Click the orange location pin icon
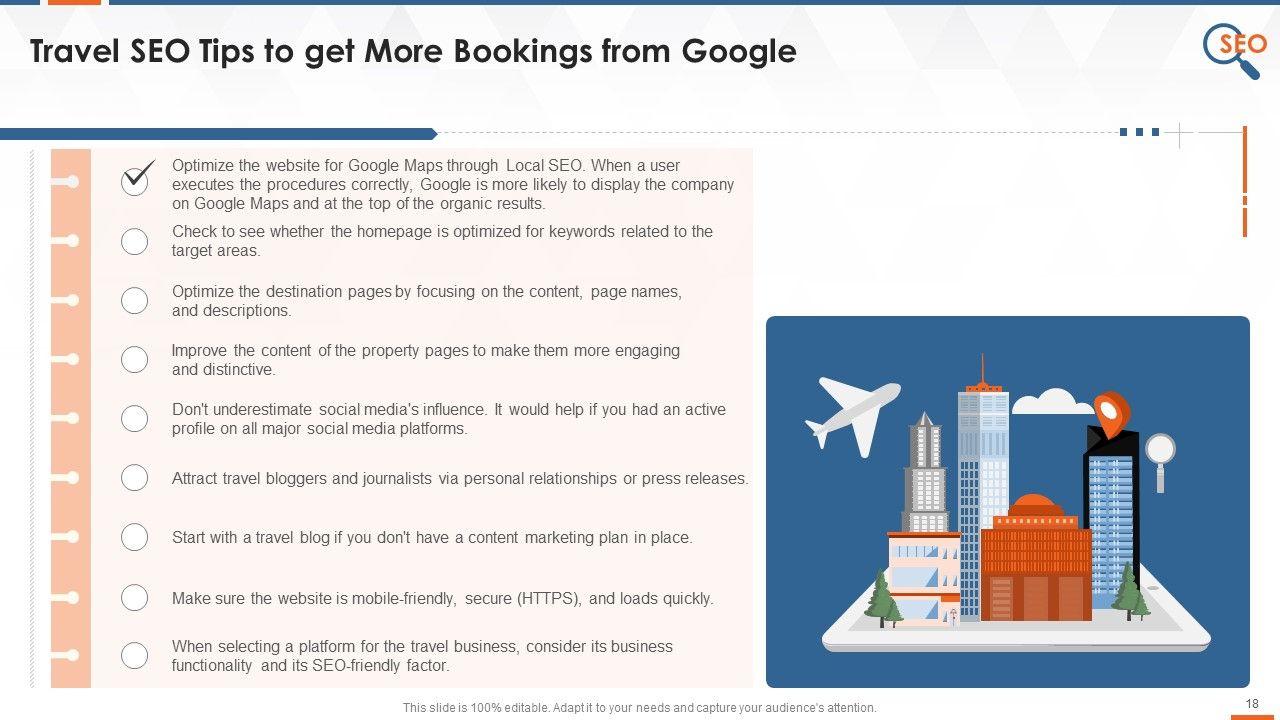The height and width of the screenshot is (720, 1280). [x=1110, y=415]
